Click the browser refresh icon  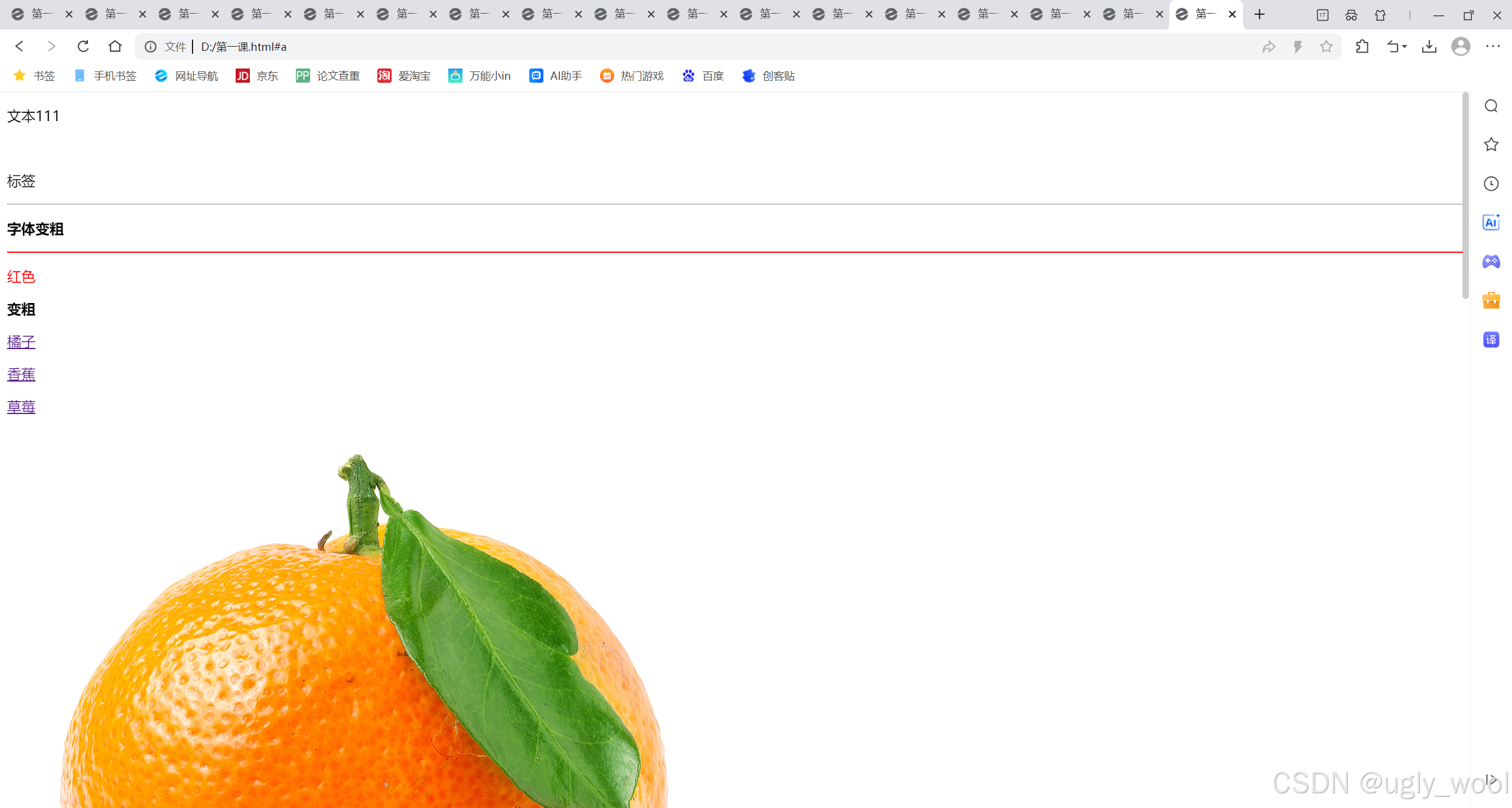pyautogui.click(x=83, y=46)
